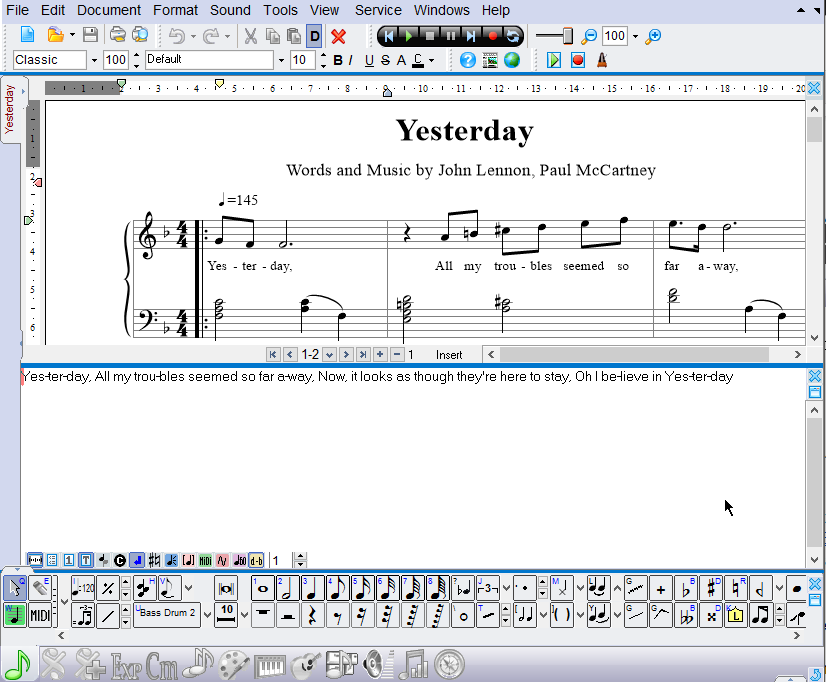The image size is (826, 682).
Task: Select the quarter rest button
Action: [x=312, y=615]
